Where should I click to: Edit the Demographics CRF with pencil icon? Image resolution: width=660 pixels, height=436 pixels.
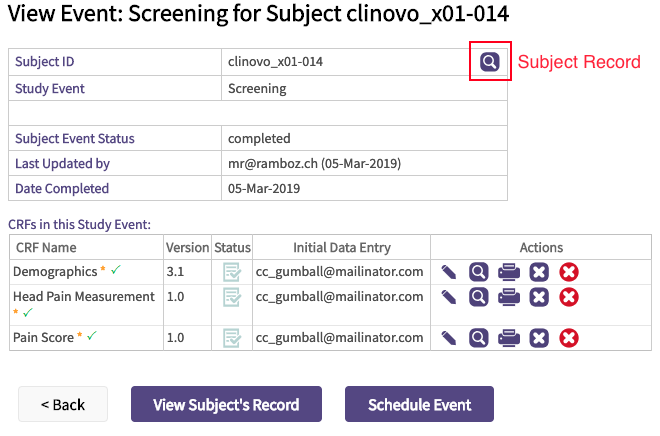click(x=449, y=271)
